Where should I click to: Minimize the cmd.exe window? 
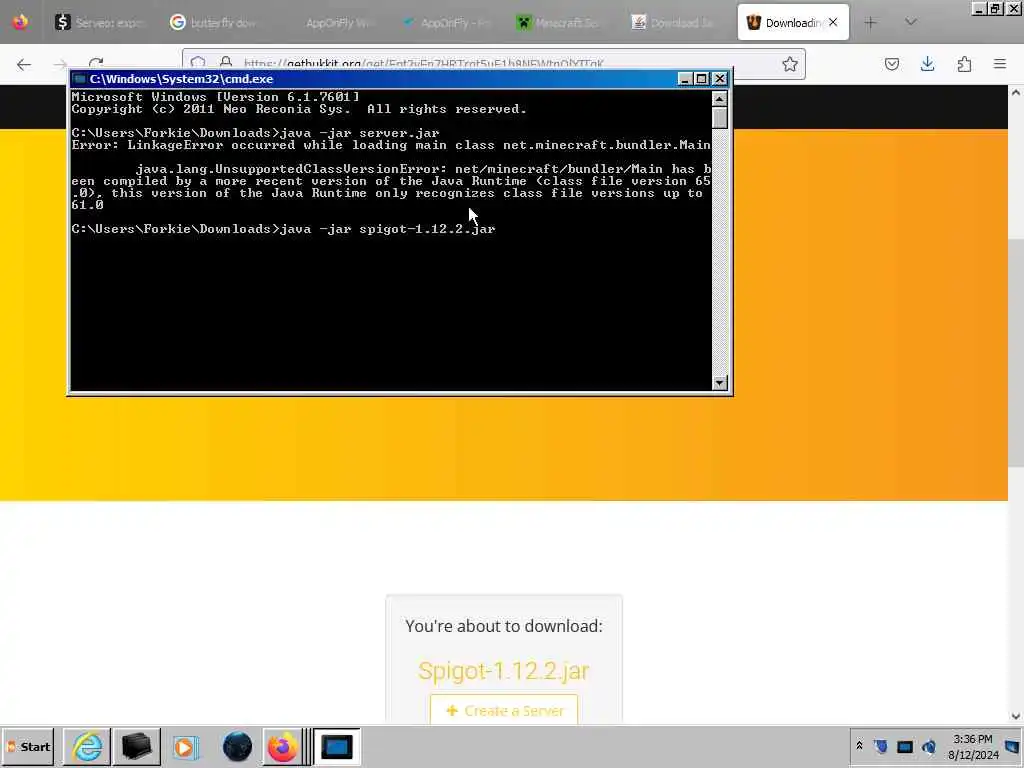[684, 79]
